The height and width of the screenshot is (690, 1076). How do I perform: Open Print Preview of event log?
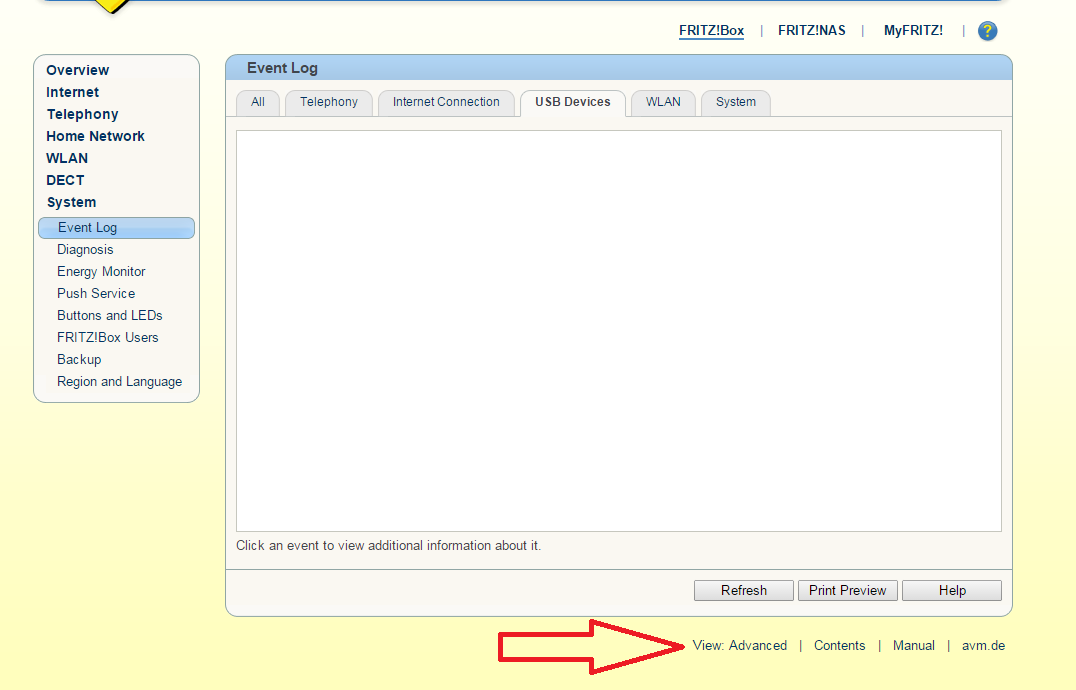(x=847, y=591)
